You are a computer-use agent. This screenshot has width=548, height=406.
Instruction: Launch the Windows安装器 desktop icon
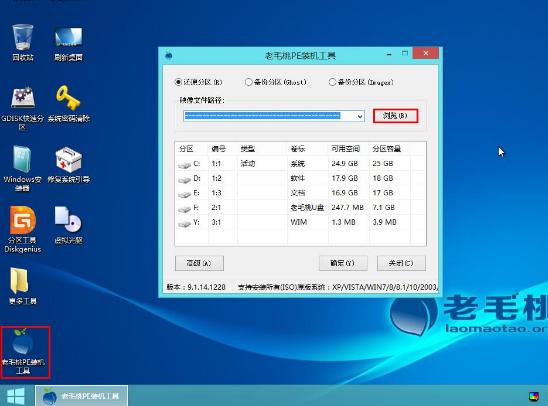point(22,168)
